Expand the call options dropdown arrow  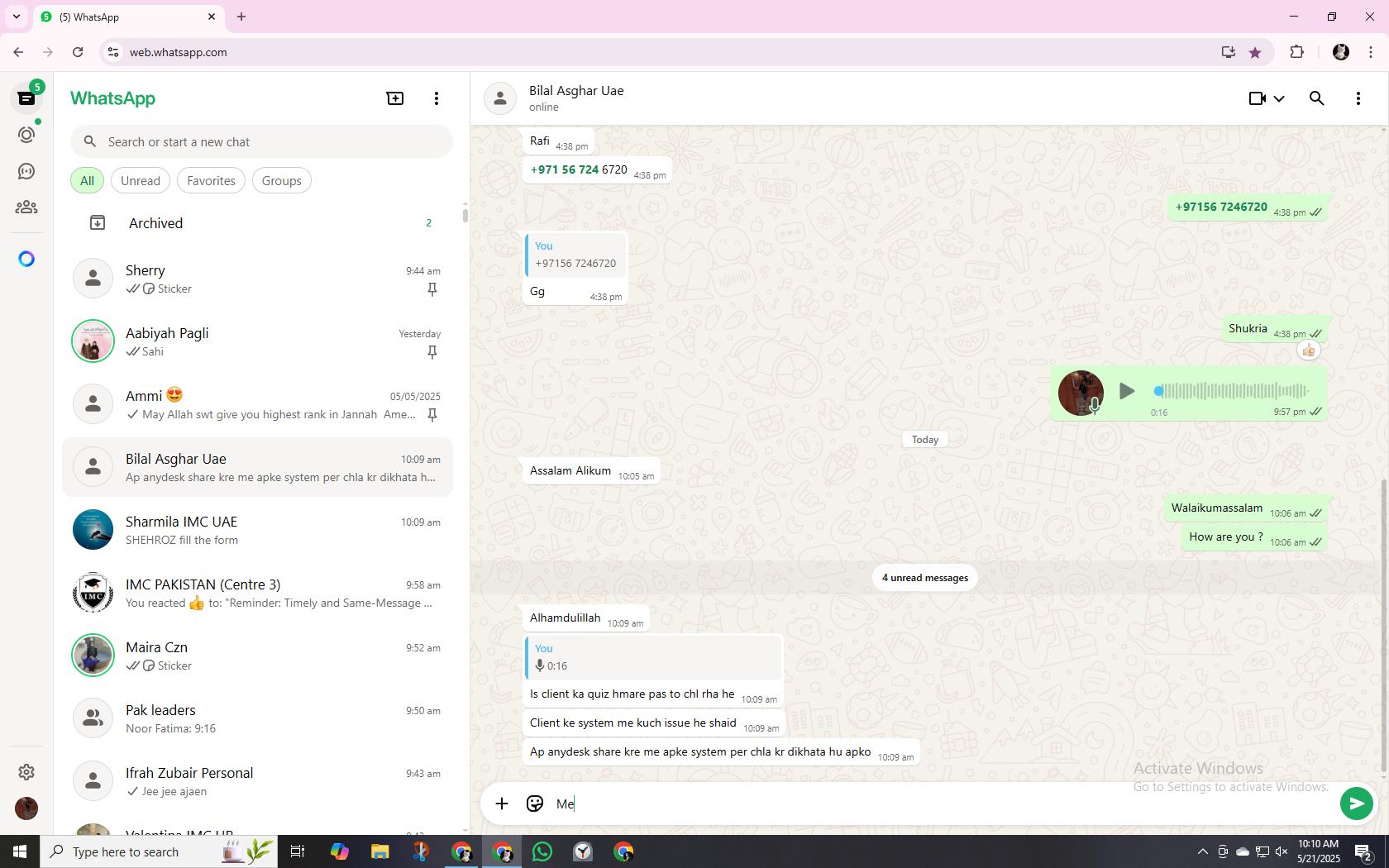(x=1279, y=98)
